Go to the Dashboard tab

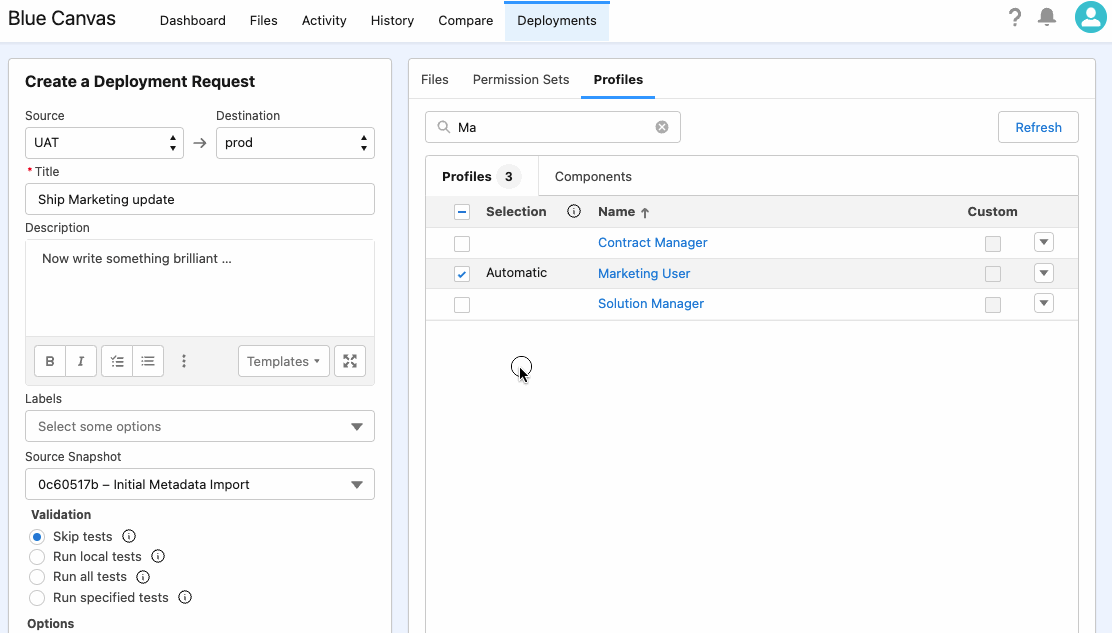click(193, 21)
